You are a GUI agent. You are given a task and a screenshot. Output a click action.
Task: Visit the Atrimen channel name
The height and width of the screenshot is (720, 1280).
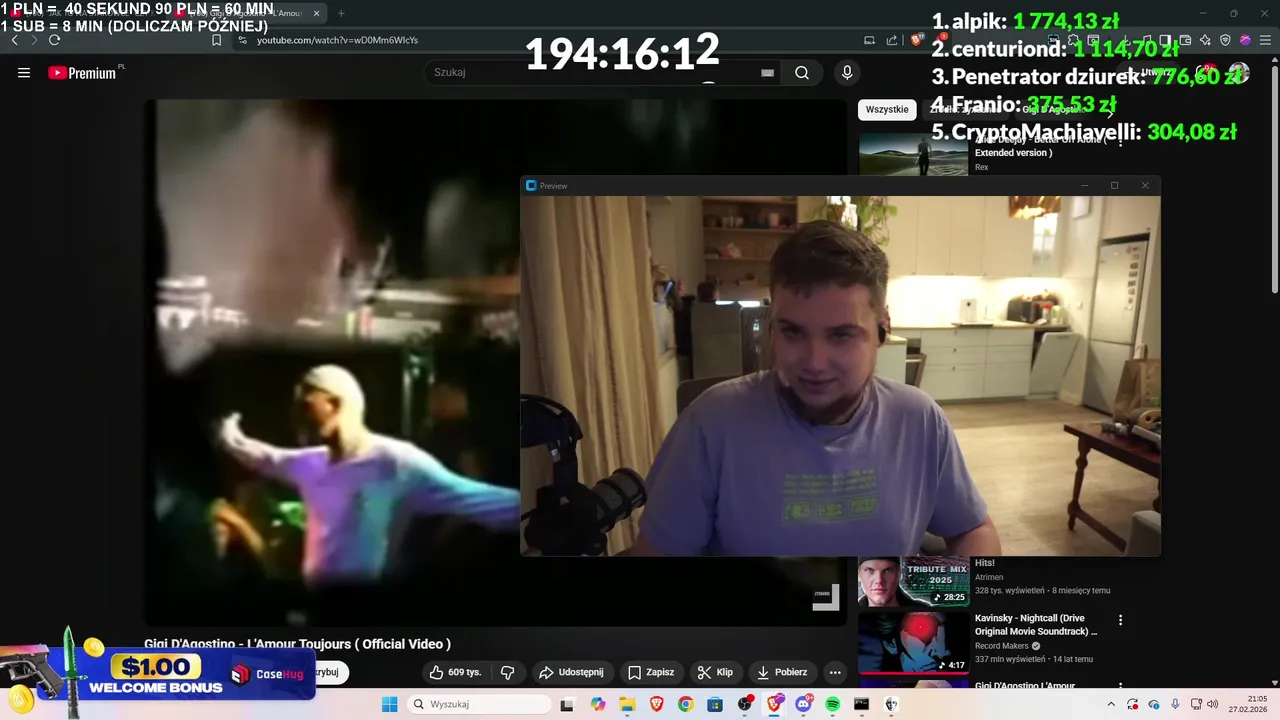coord(989,577)
